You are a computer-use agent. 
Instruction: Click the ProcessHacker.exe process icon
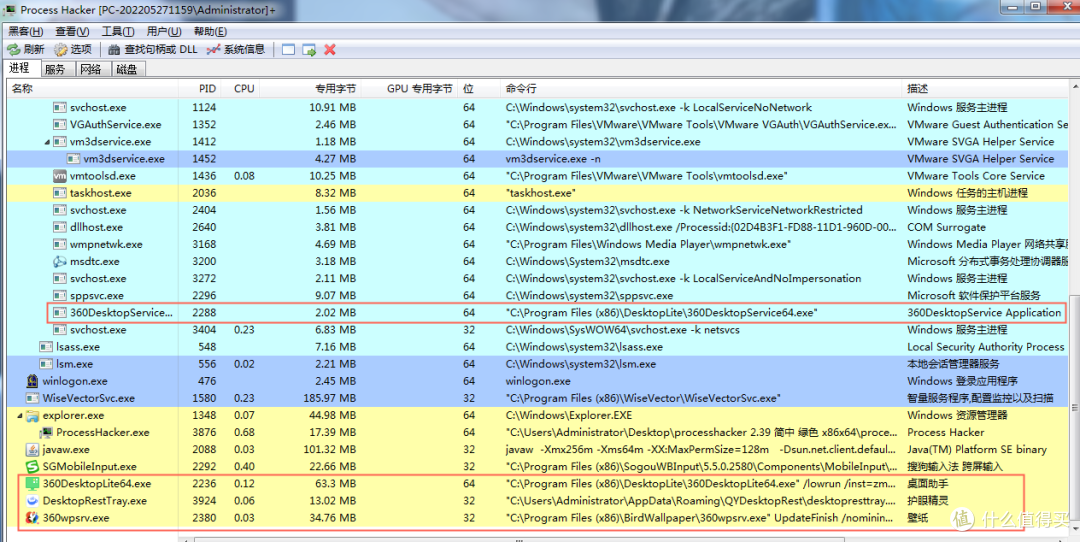tap(46, 433)
